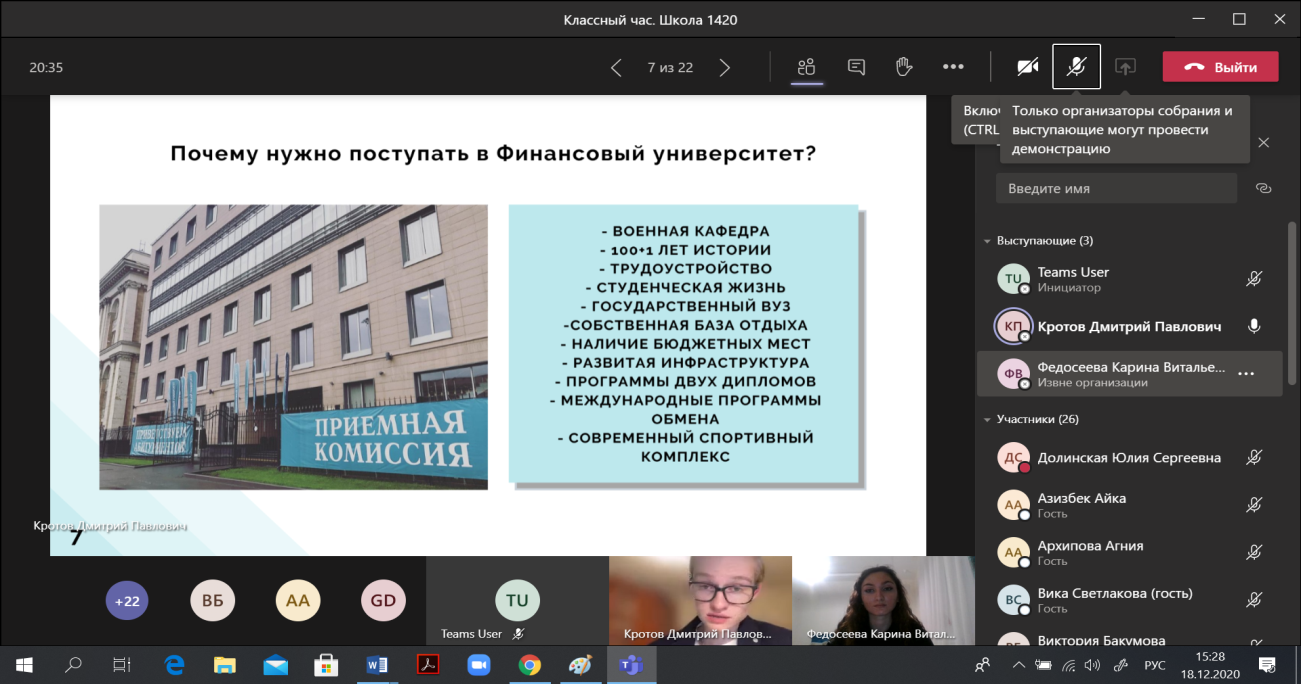Open the +22 more participants bubble
1301x684 pixels.
[x=127, y=601]
